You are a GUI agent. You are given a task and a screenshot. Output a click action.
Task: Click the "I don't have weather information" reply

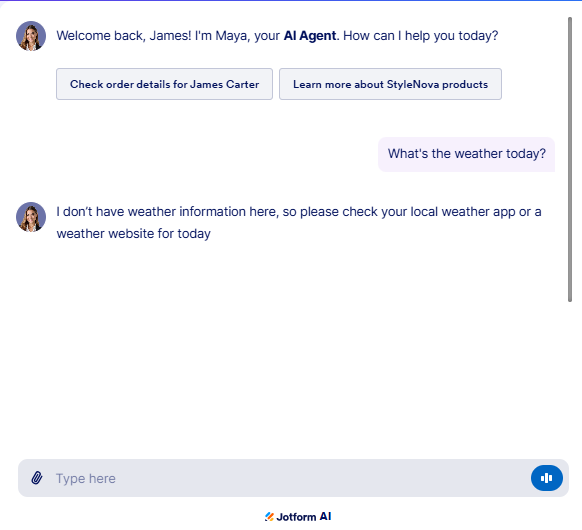pos(299,223)
